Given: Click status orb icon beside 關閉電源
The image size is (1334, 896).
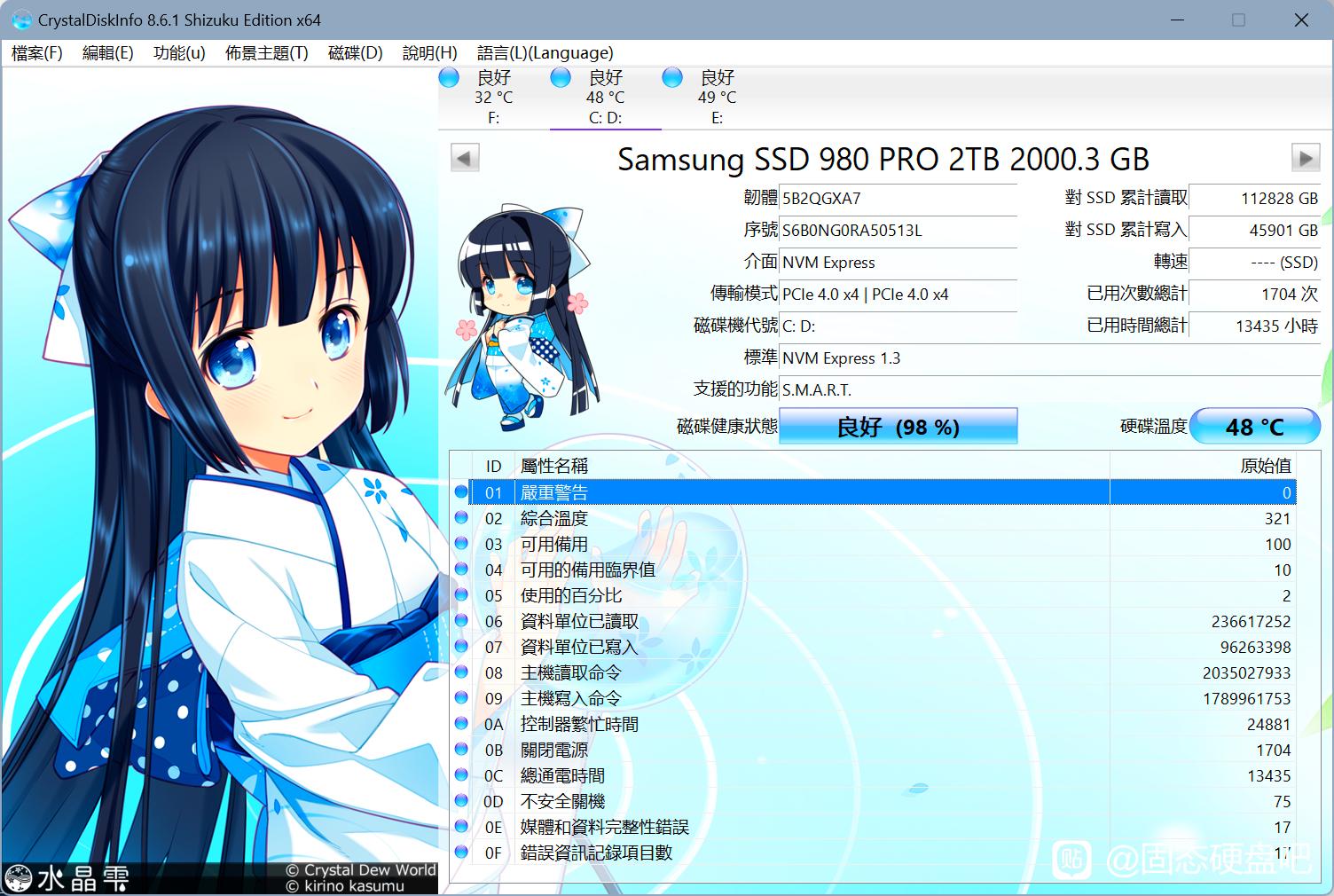Looking at the screenshot, I should pos(461,749).
